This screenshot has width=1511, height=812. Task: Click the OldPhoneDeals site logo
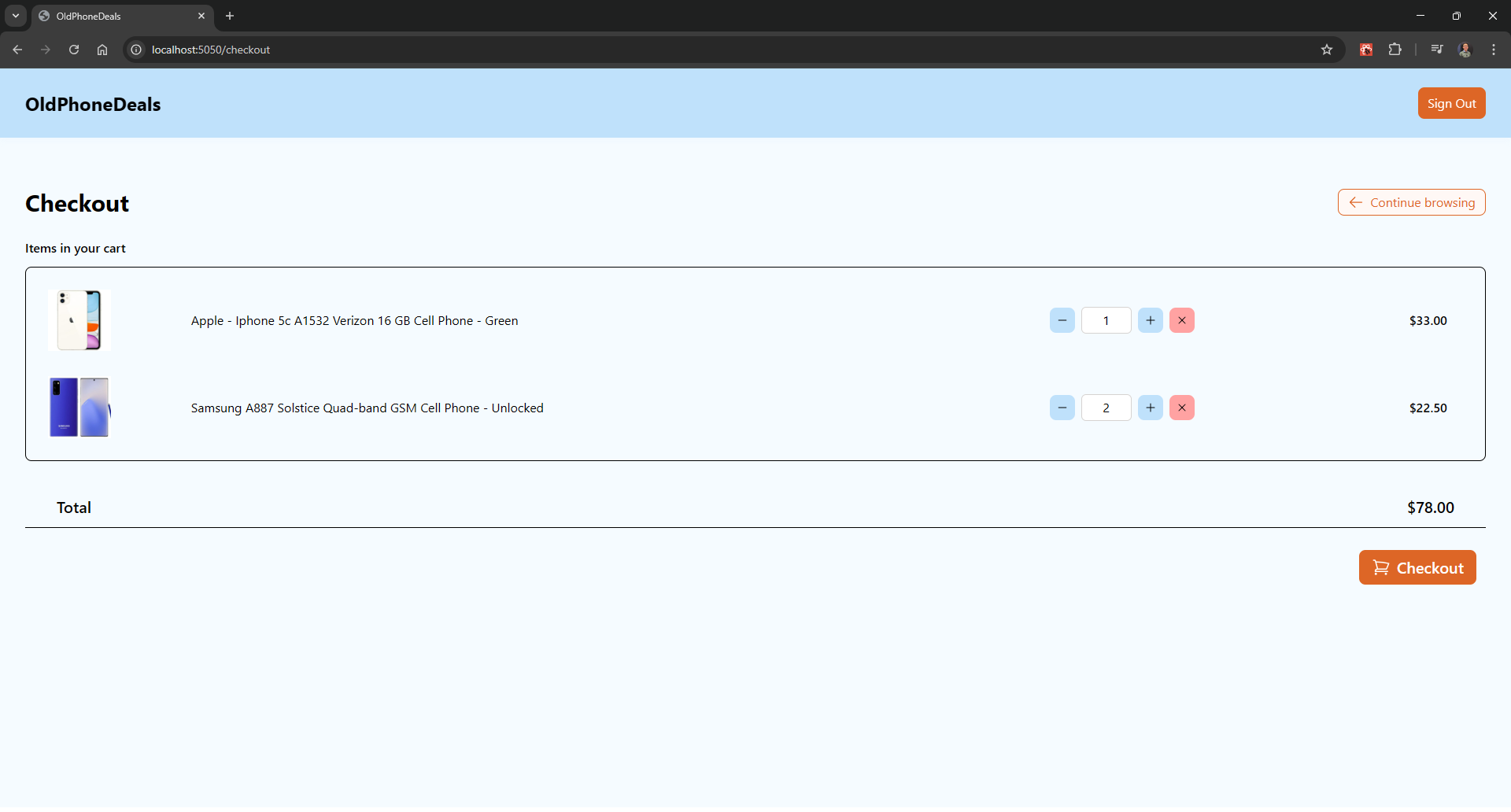(x=92, y=103)
